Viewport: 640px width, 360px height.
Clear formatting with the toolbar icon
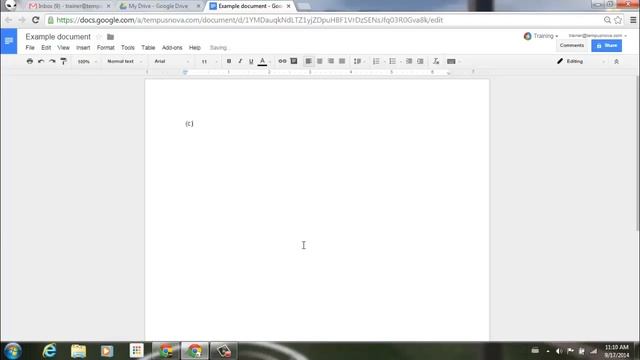coord(436,61)
